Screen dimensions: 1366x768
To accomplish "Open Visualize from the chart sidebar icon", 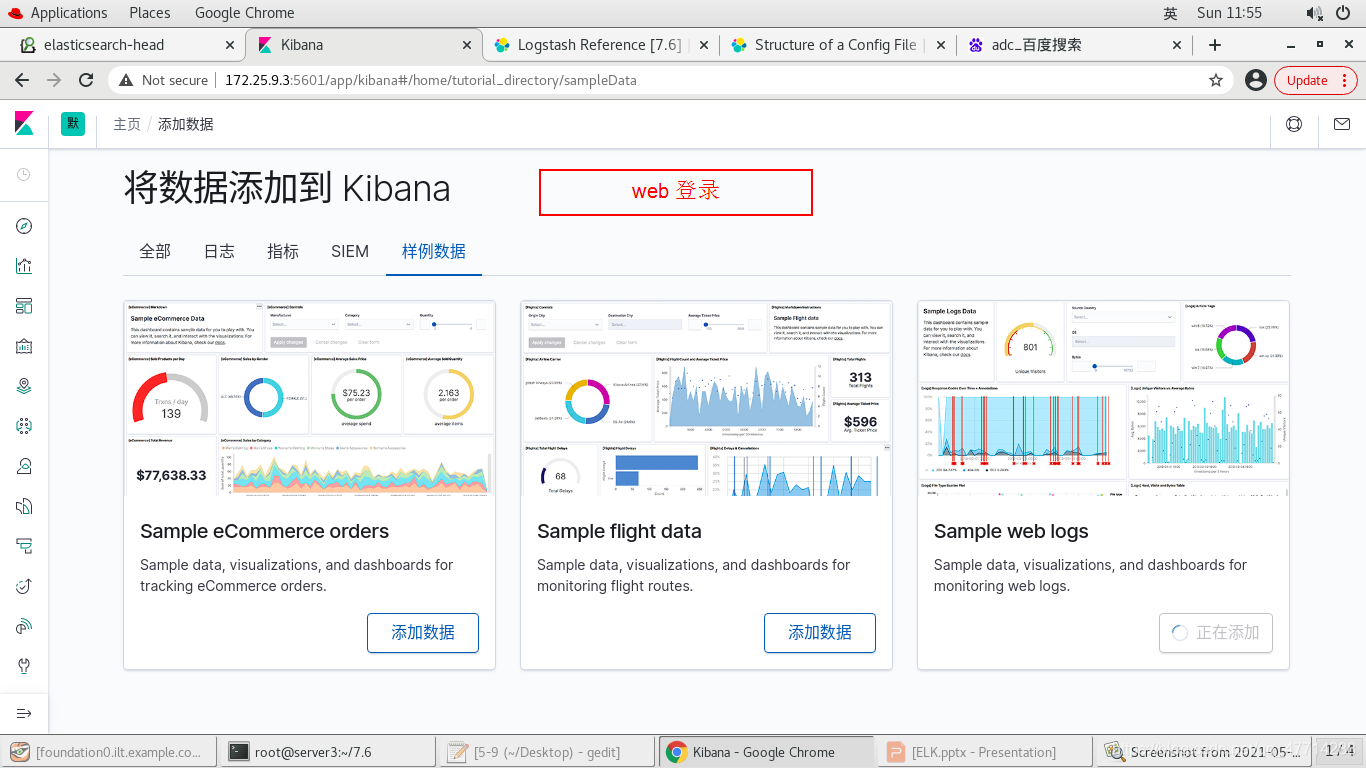I will [x=24, y=266].
